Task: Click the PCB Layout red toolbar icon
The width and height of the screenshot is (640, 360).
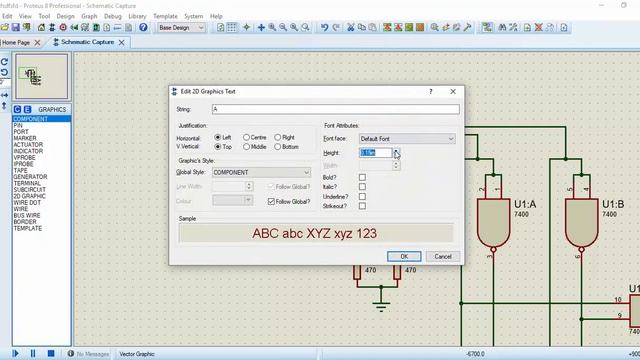Action: [63, 27]
